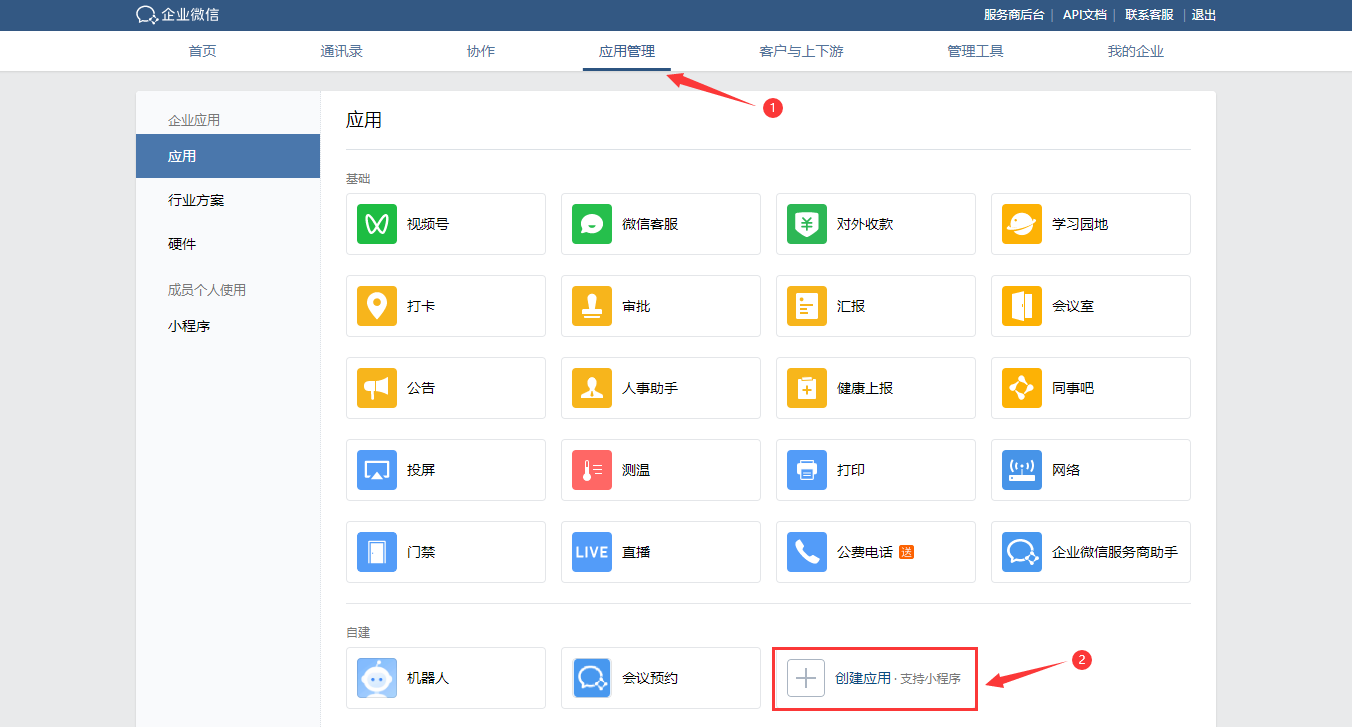Viewport: 1352px width, 727px height.
Task: Open the 视频号 app icon
Action: click(x=377, y=224)
